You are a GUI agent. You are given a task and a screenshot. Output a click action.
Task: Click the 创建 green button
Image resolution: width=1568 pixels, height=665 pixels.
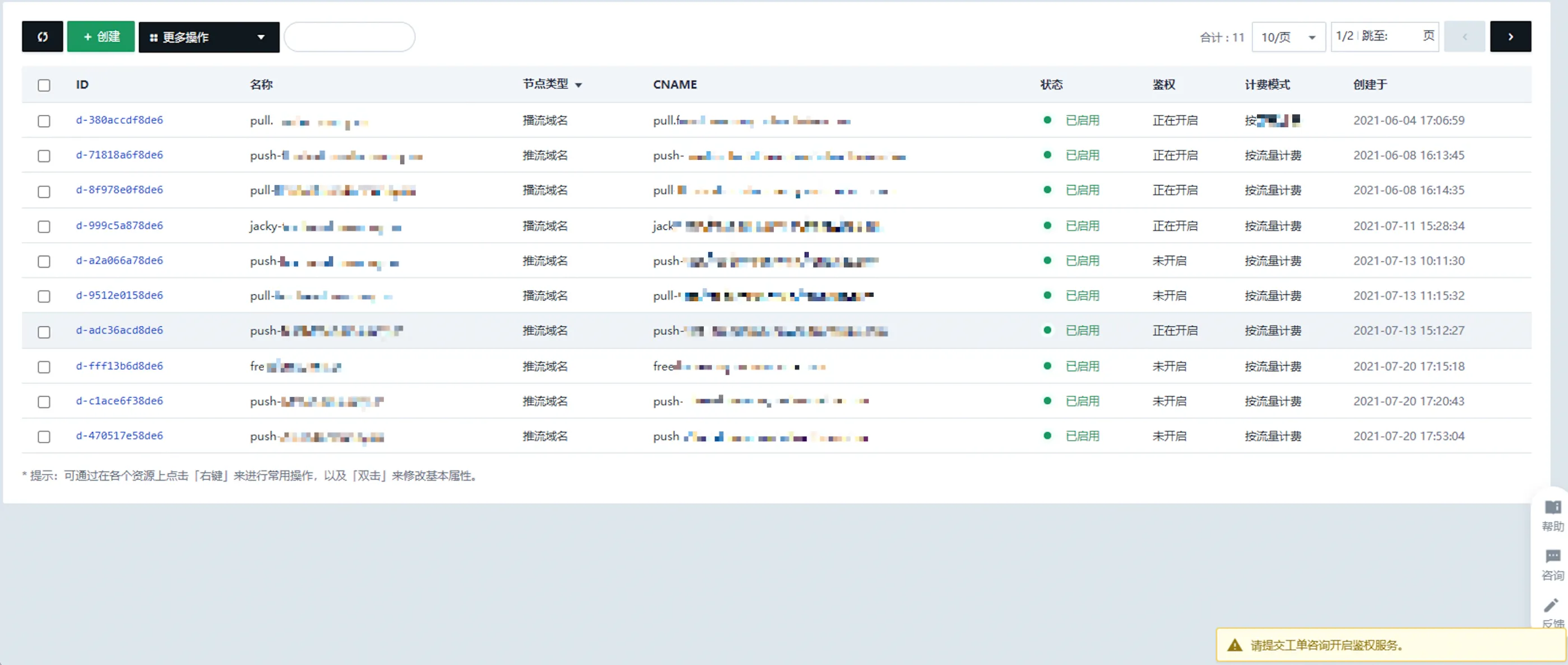(x=100, y=38)
